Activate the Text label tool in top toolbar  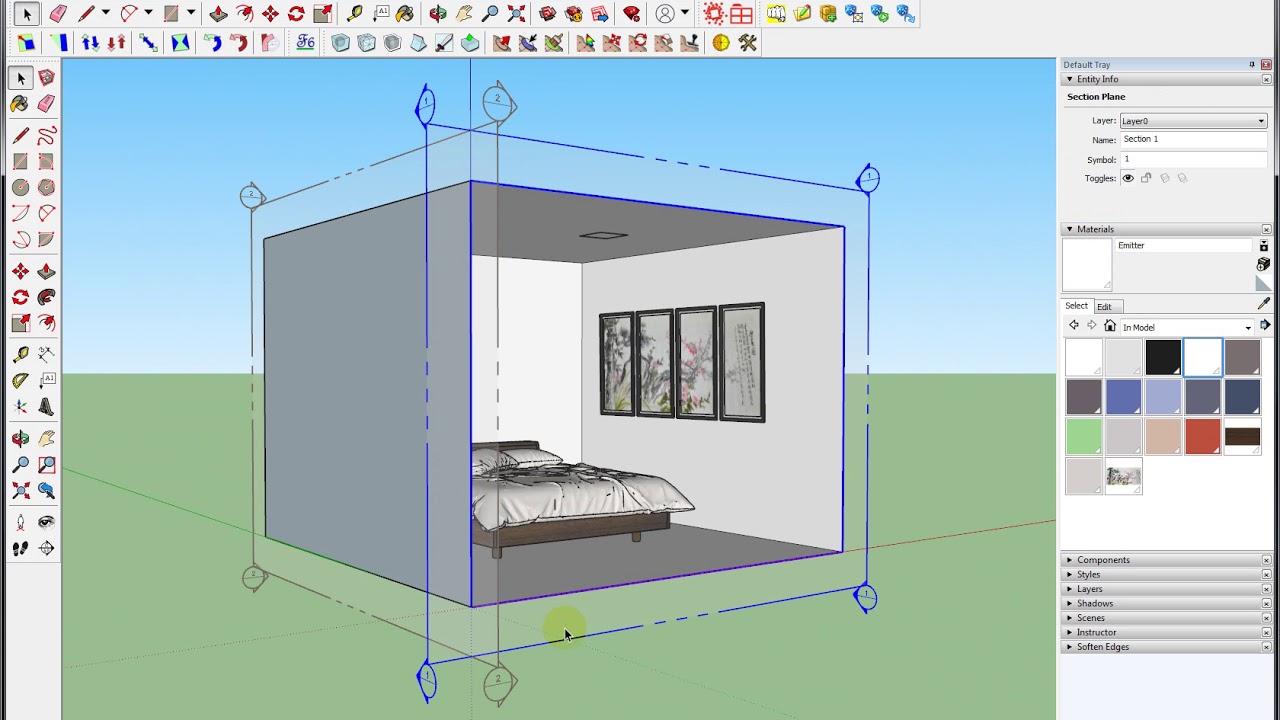point(381,14)
